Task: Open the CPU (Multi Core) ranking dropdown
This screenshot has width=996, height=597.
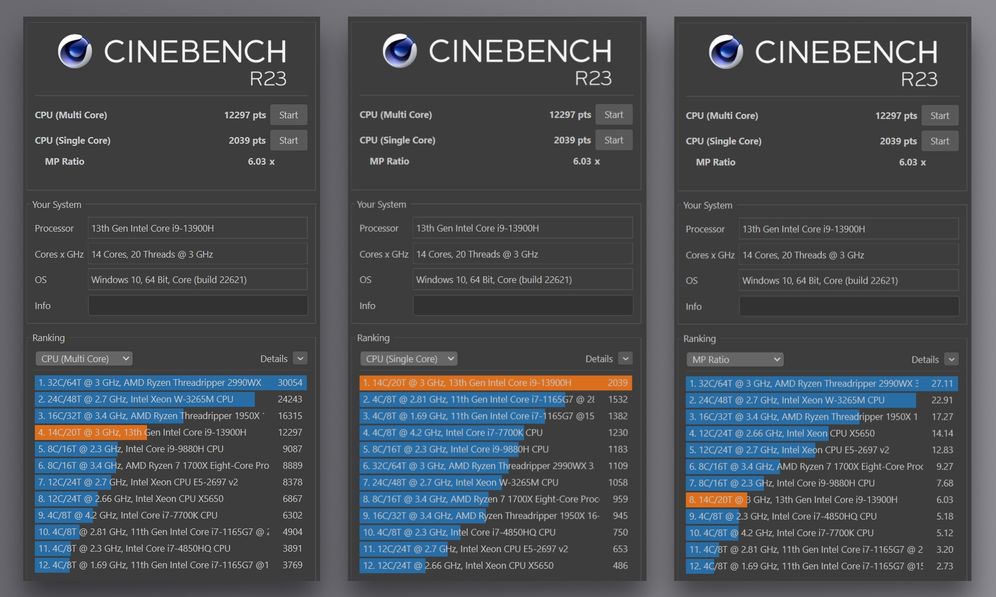Action: tap(84, 358)
